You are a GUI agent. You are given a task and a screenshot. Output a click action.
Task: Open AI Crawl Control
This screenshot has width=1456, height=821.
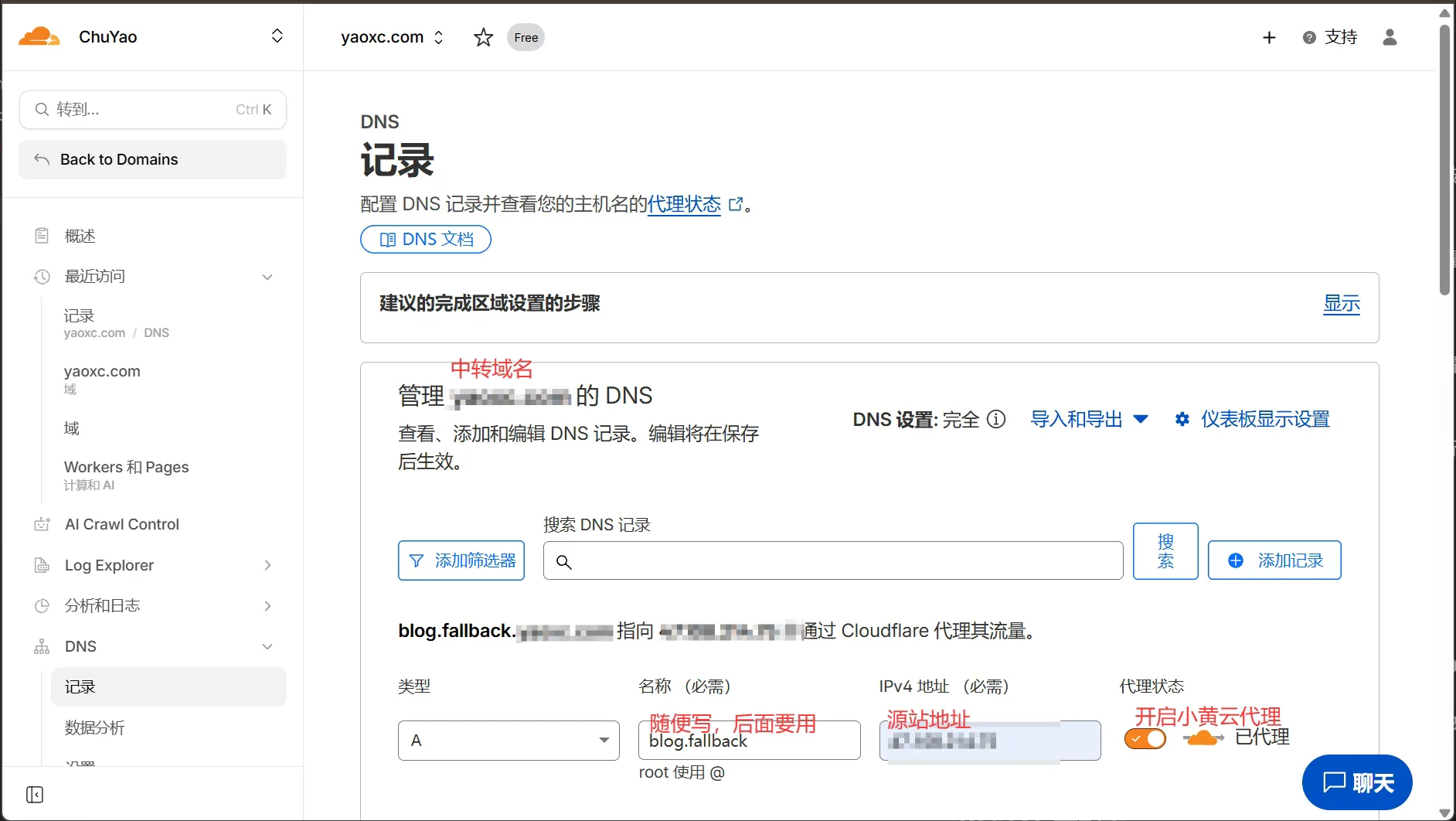point(122,524)
